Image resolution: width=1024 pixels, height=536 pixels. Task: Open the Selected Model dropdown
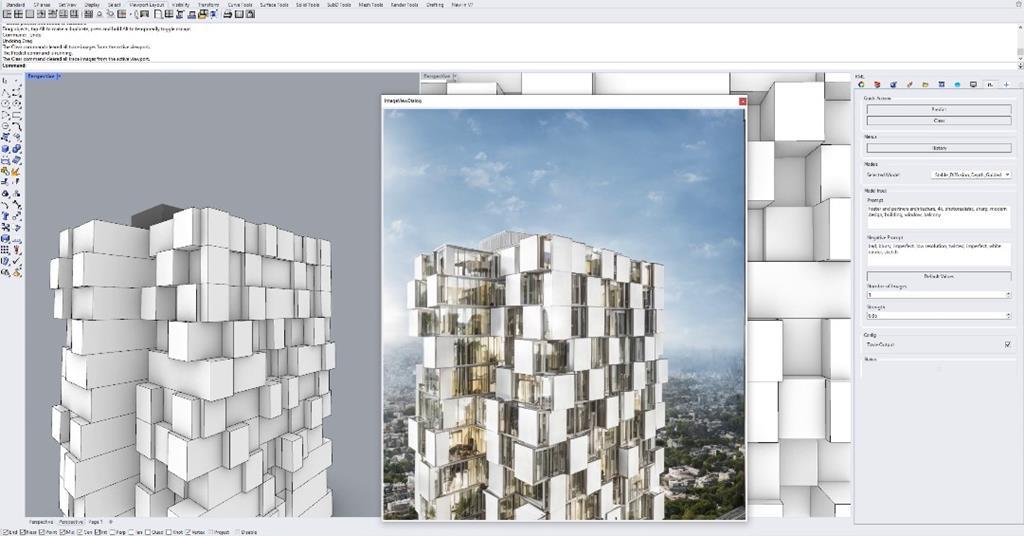coord(971,174)
